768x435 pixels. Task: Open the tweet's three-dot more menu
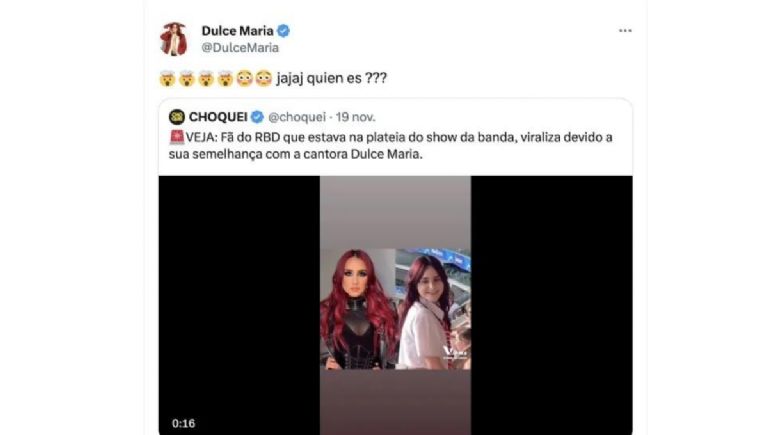625,30
